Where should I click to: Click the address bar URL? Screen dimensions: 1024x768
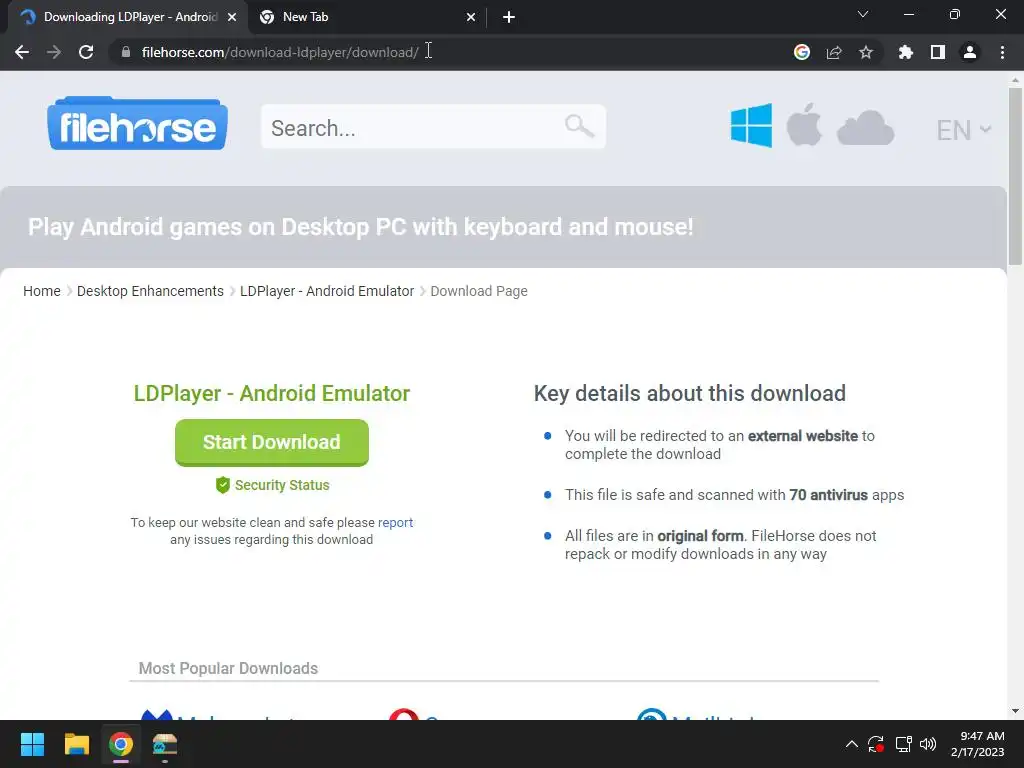[x=280, y=52]
